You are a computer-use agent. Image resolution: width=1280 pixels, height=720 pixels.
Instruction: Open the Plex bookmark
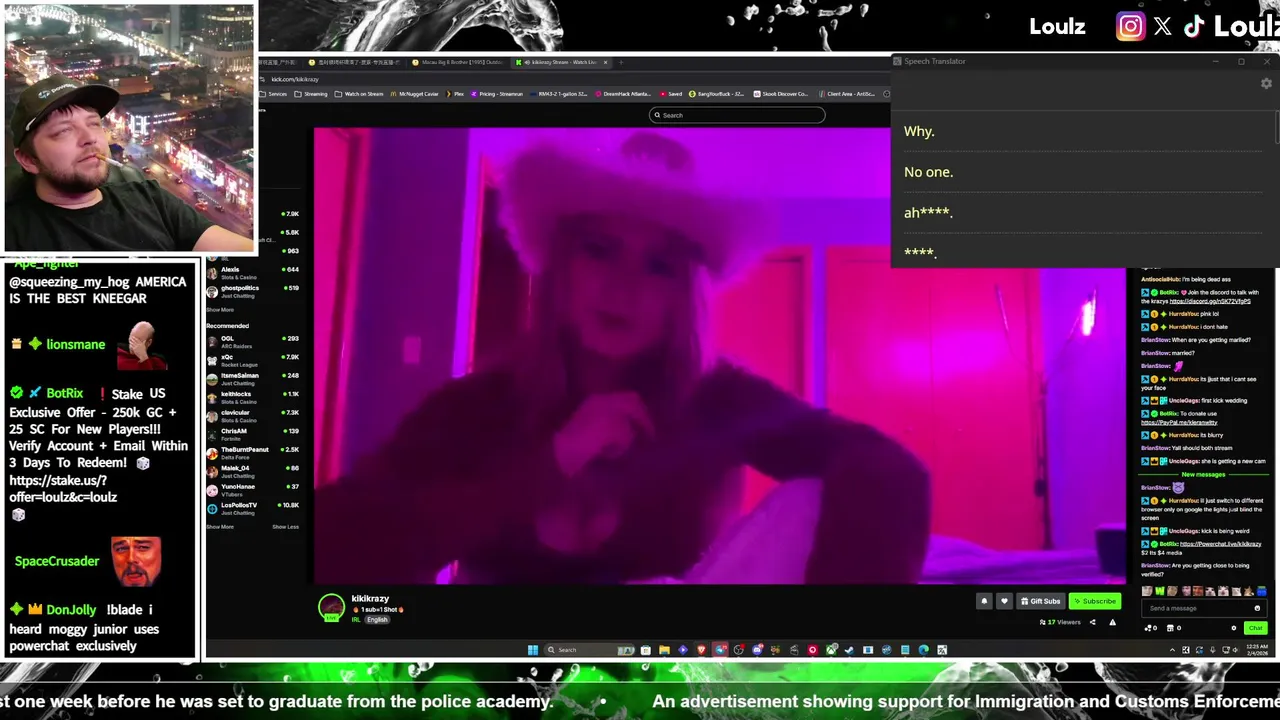tap(455, 94)
